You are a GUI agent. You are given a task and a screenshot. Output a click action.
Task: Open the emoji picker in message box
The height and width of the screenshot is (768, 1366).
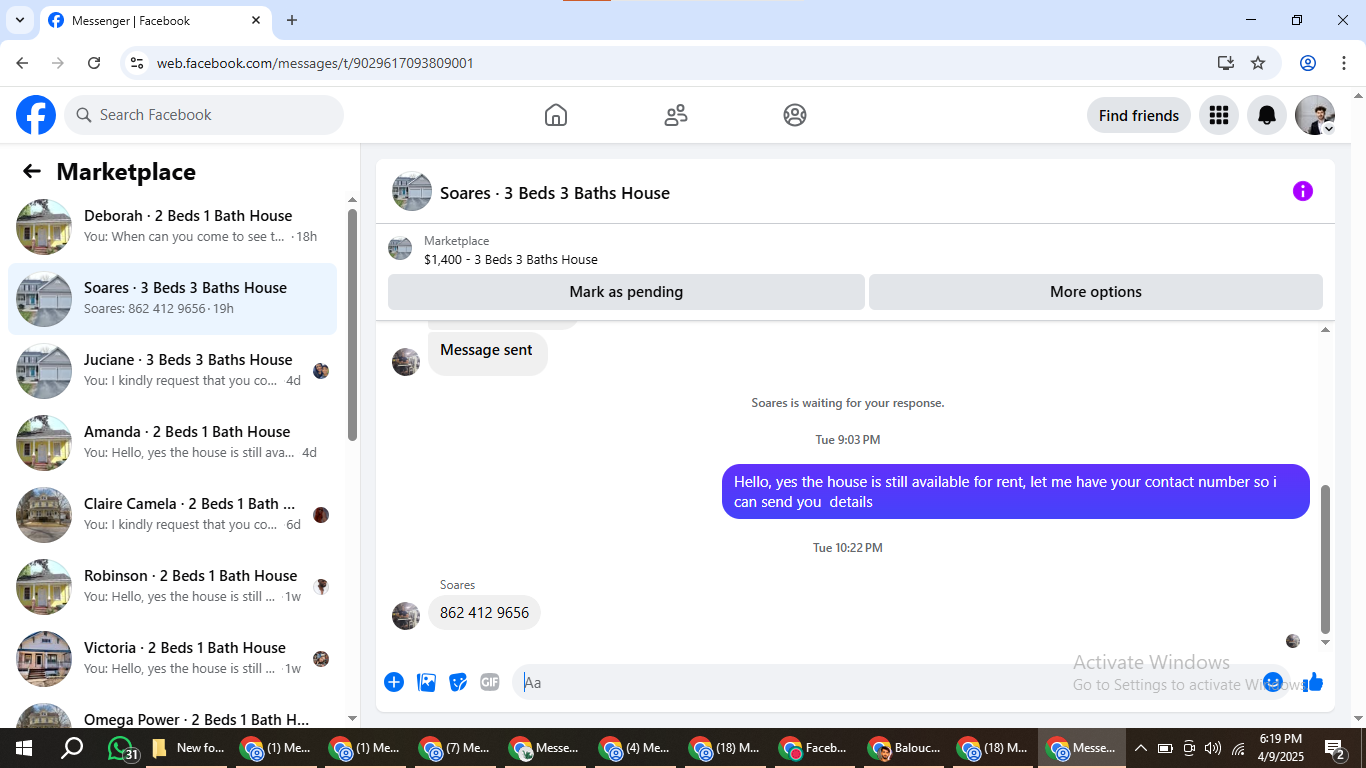pos(1273,682)
